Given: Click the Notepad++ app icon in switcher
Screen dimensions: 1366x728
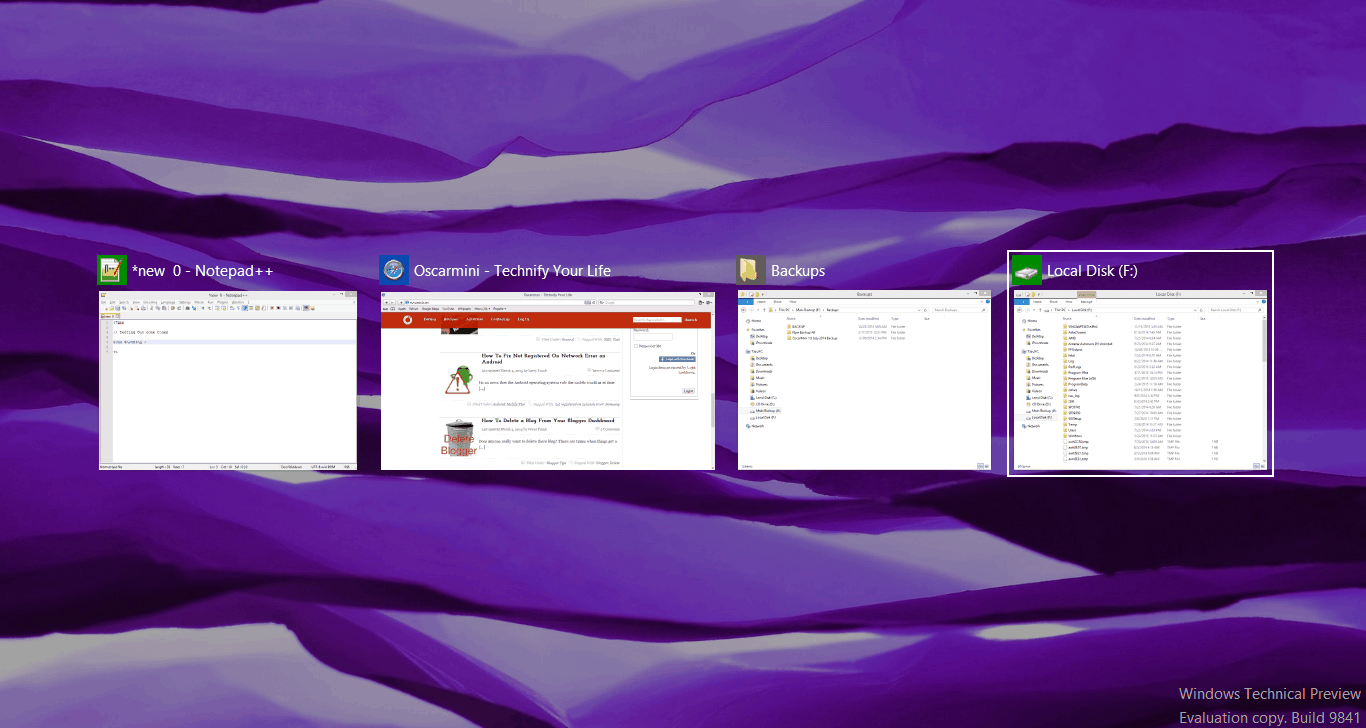Looking at the screenshot, I should coord(112,270).
